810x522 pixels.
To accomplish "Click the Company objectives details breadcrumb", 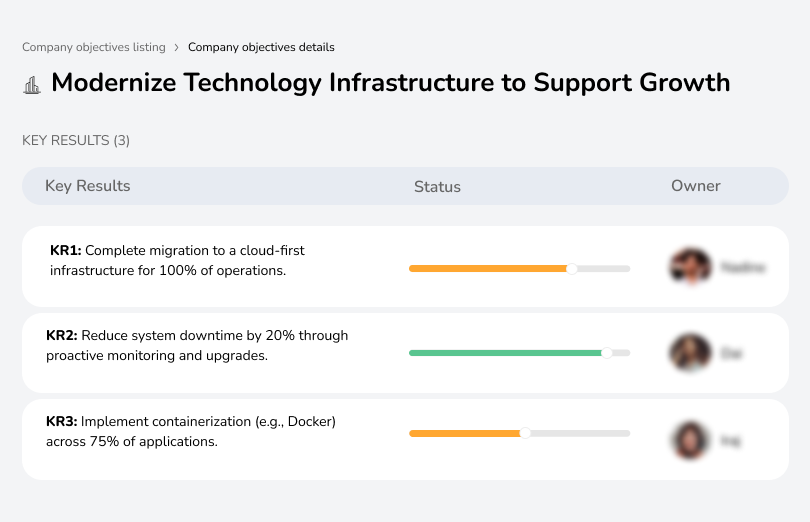I will 261,47.
